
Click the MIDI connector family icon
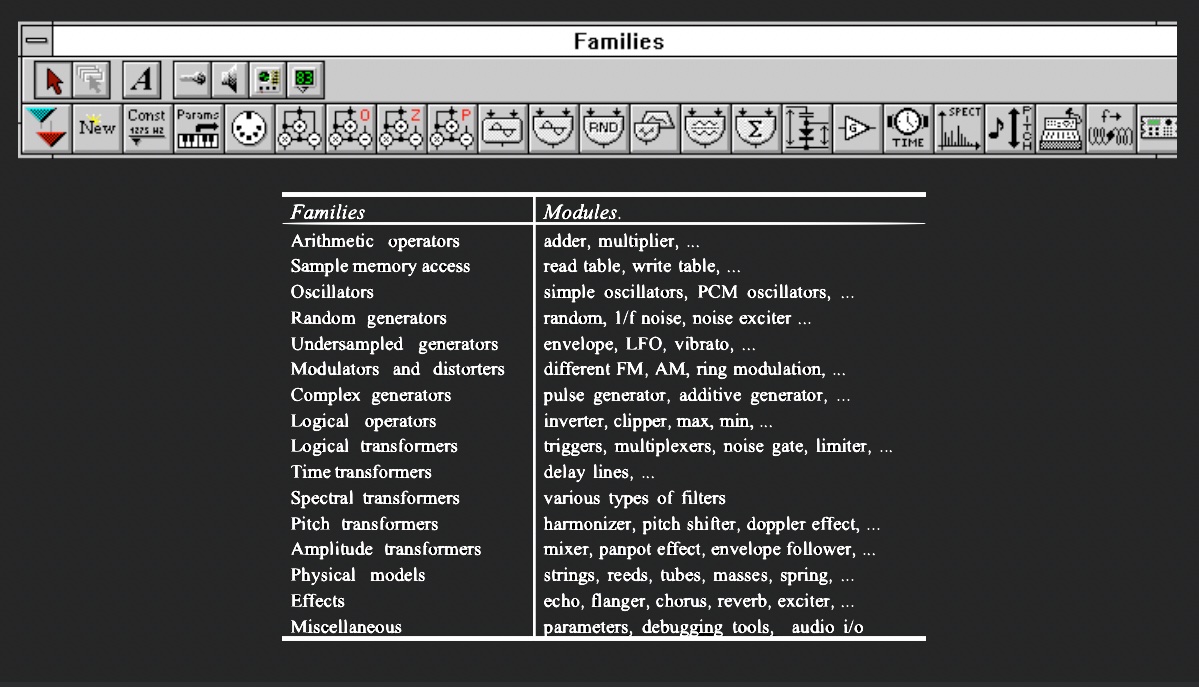coord(248,128)
